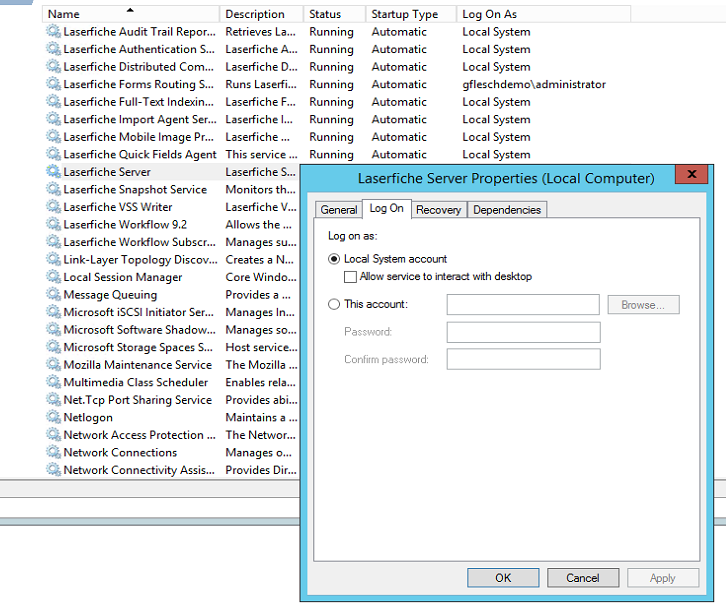Click Message Queuing service name

coord(110,294)
